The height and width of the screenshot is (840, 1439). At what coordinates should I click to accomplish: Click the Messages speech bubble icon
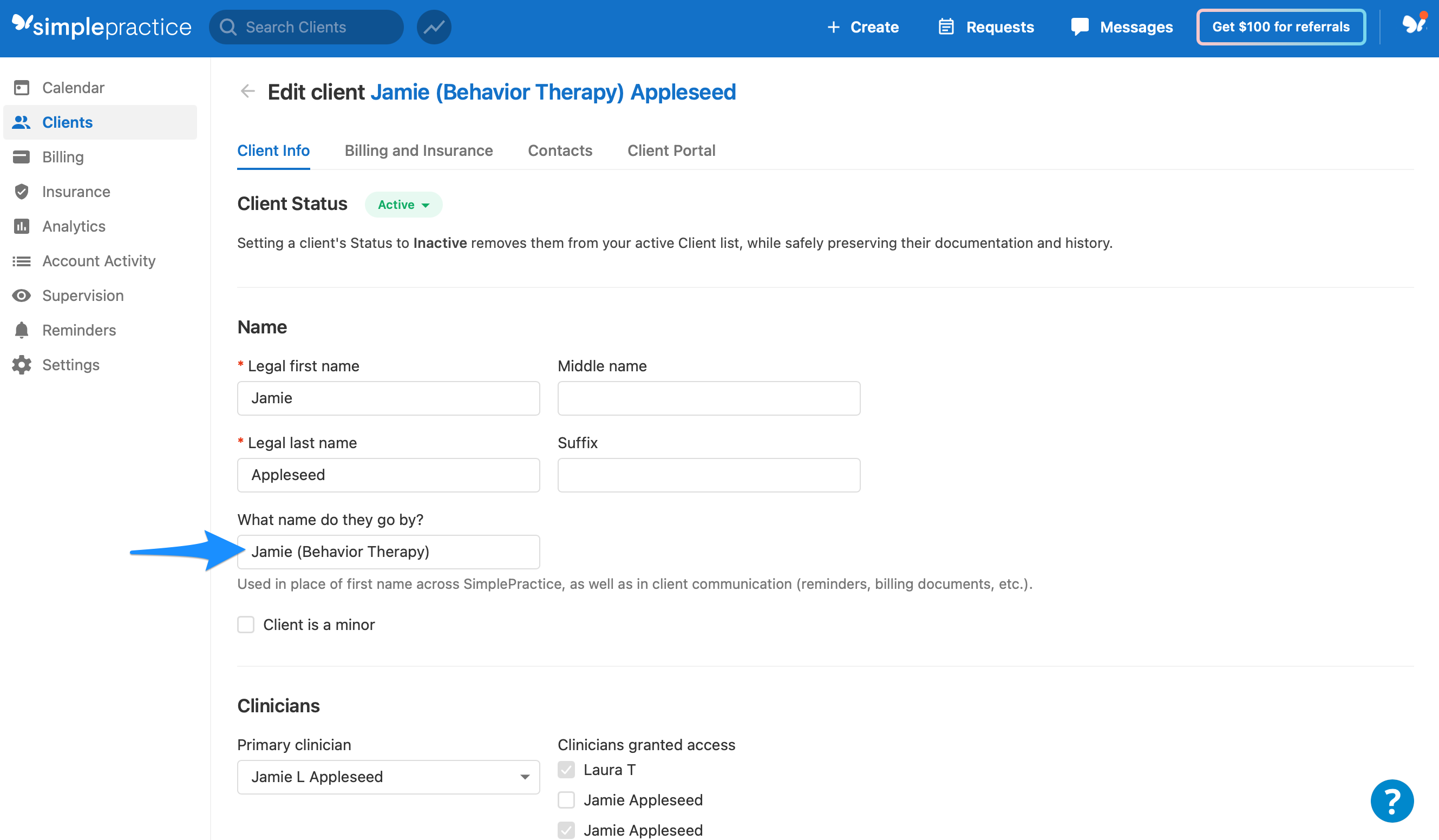1080,27
